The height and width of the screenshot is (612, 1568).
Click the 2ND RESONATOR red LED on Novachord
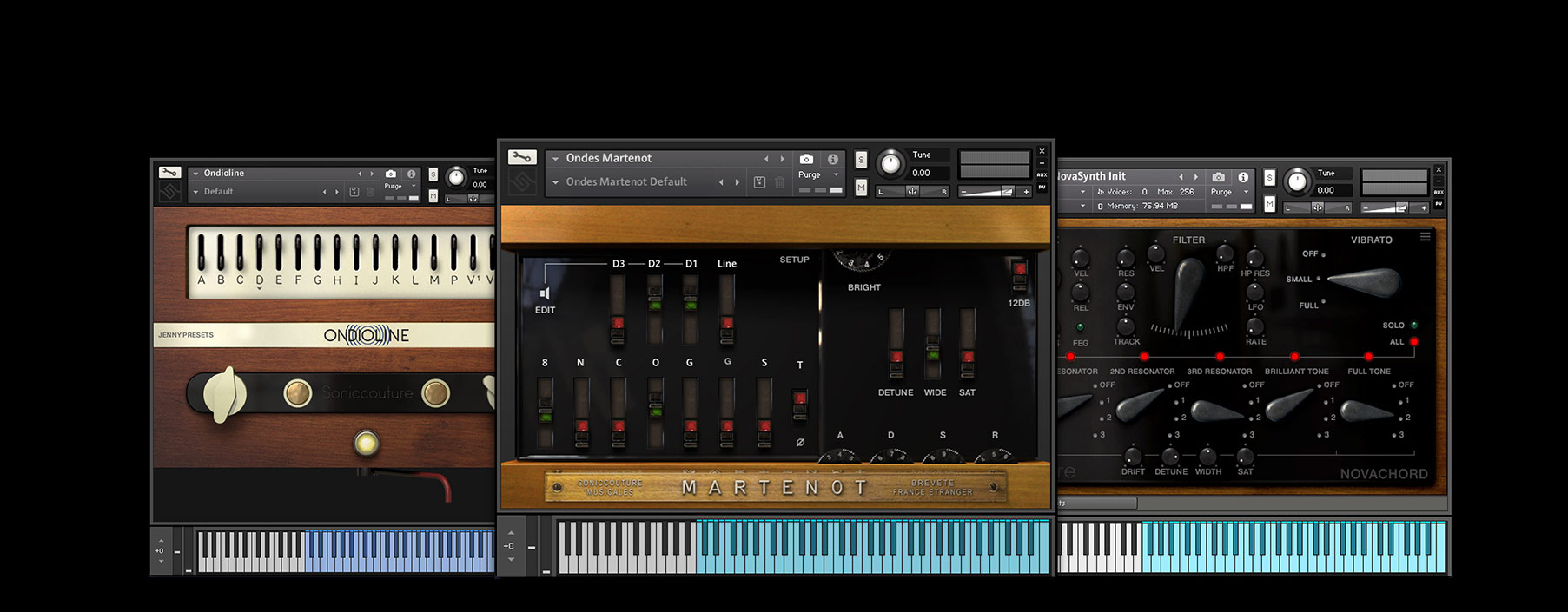pos(1144,357)
